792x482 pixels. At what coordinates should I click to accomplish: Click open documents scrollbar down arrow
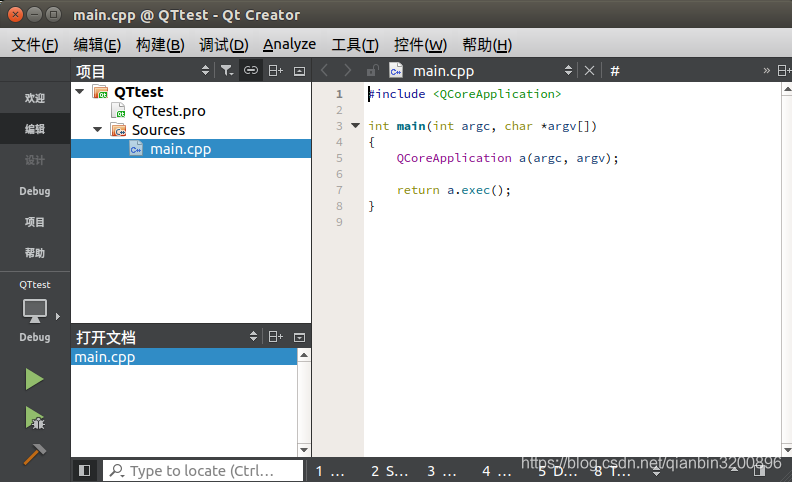coord(304,450)
